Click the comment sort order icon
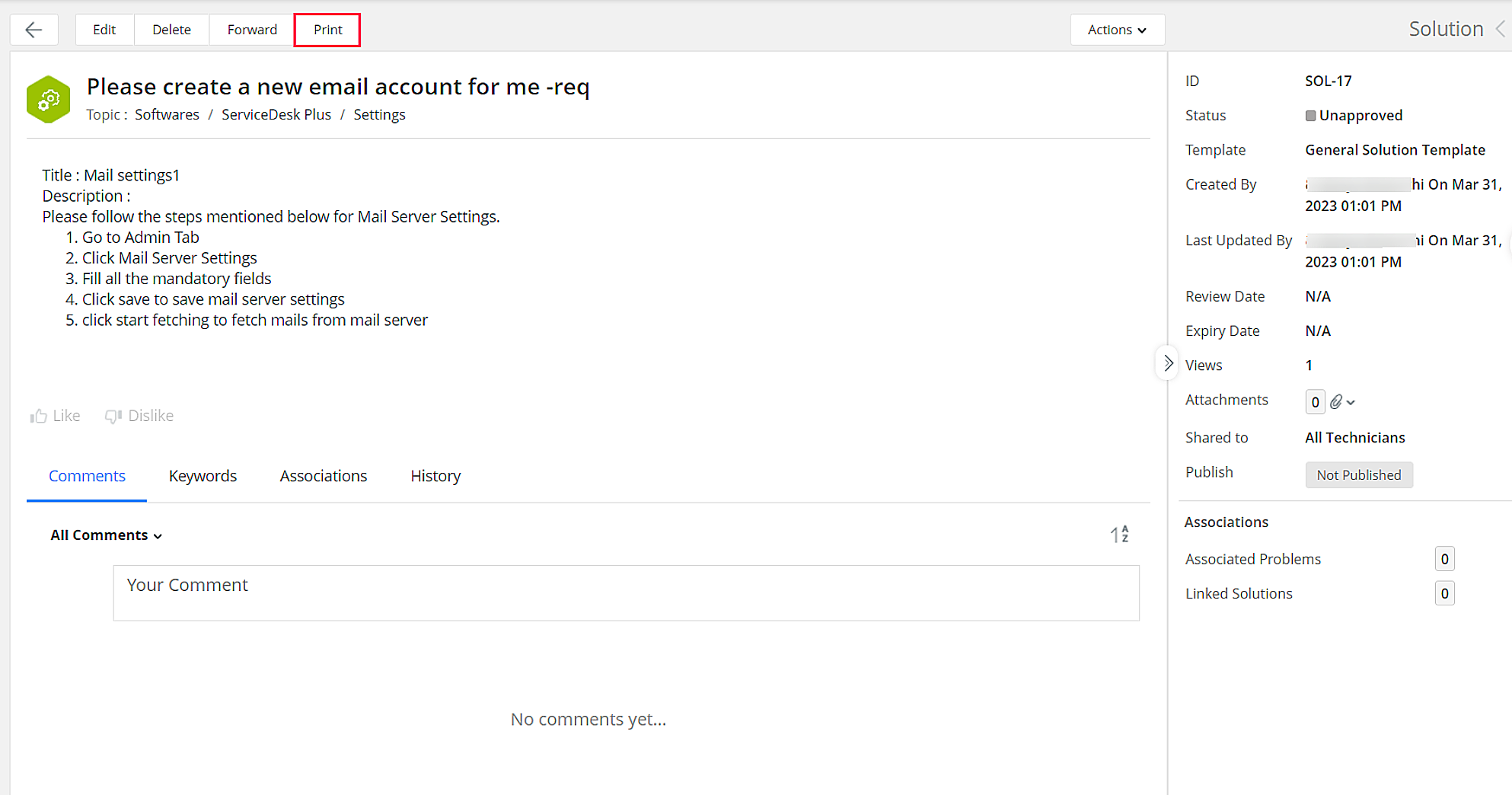The width and height of the screenshot is (1512, 795). 1119,535
